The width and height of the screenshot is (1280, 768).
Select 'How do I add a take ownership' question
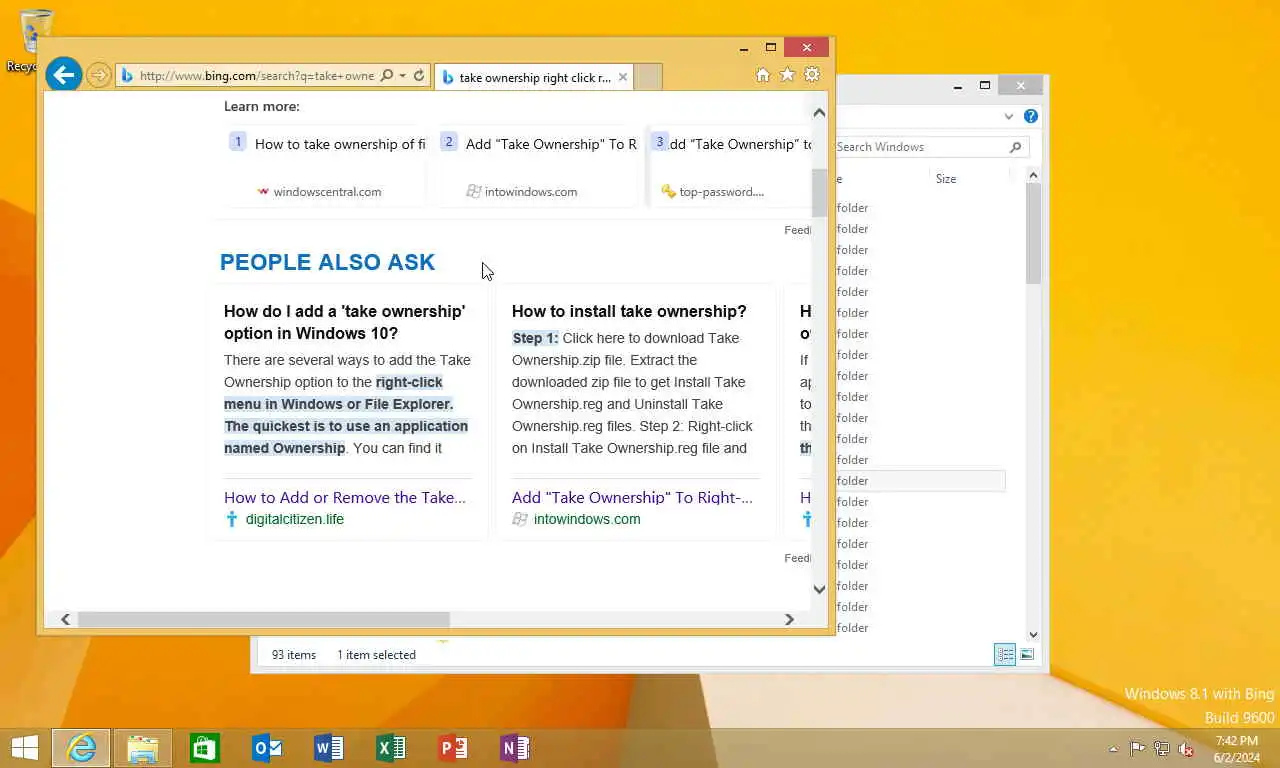coord(344,322)
